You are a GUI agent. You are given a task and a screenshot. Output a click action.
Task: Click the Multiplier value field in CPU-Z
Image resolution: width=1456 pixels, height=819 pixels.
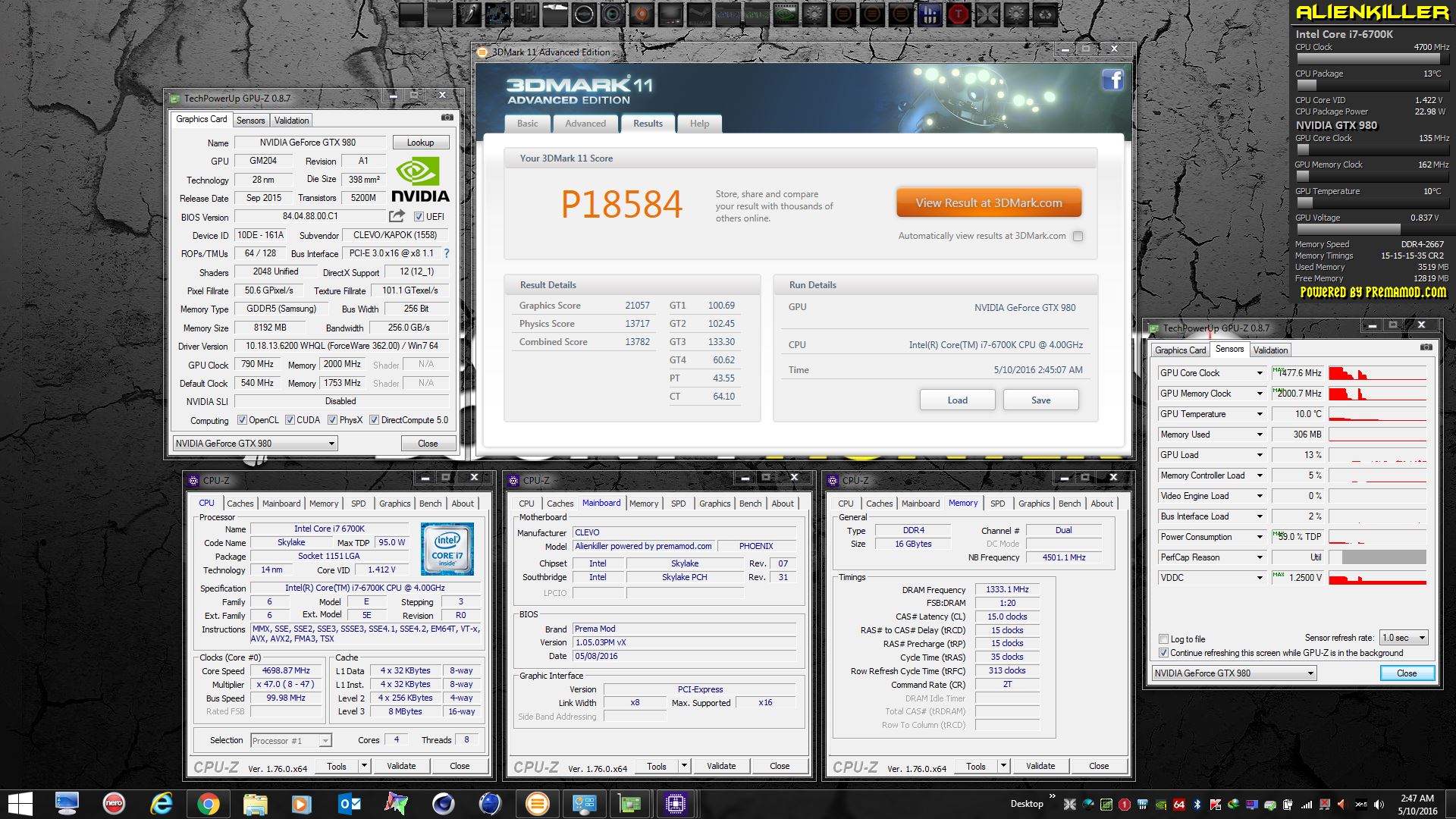click(x=286, y=684)
